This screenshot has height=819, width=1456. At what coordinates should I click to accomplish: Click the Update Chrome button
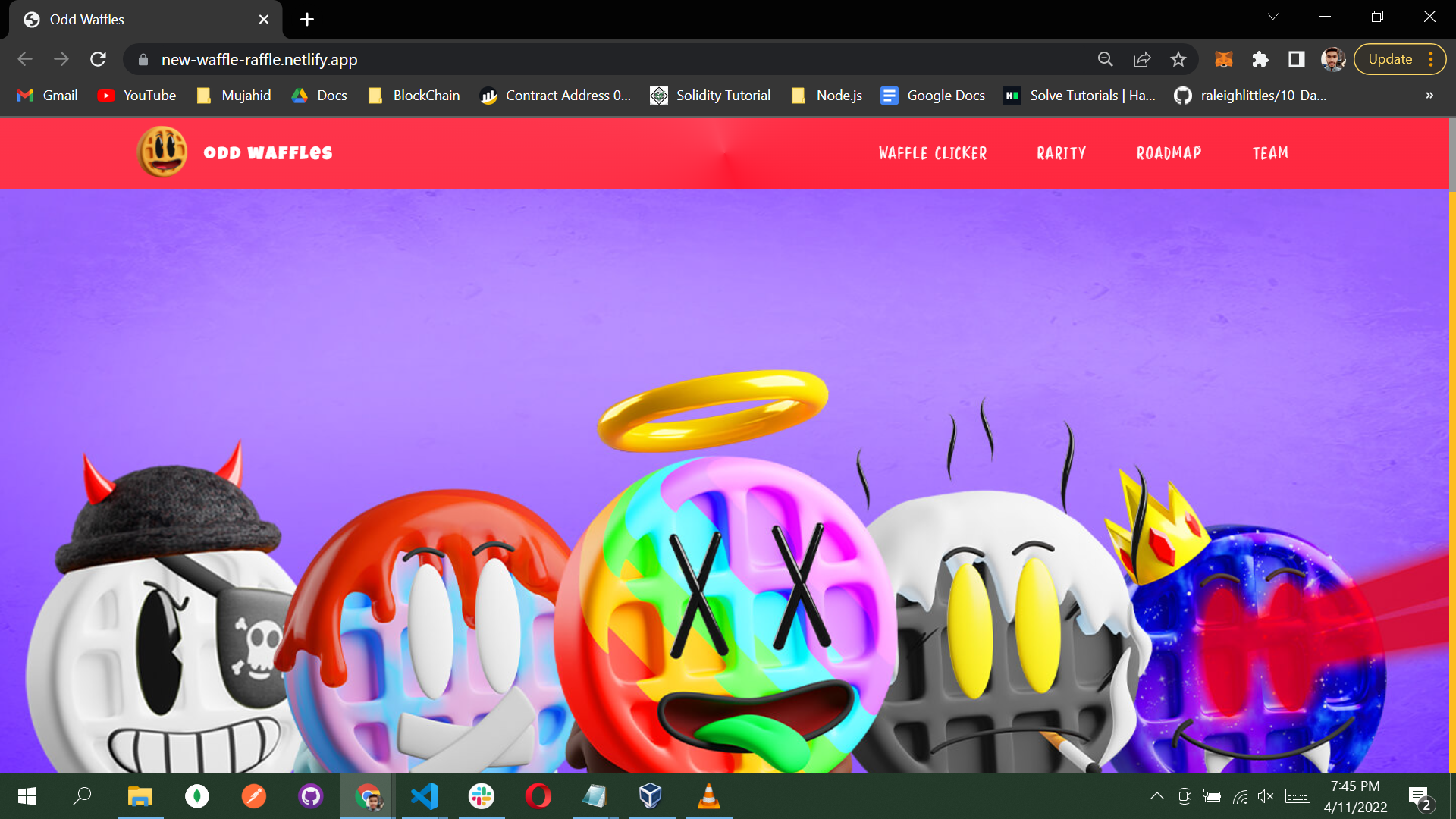(1390, 59)
